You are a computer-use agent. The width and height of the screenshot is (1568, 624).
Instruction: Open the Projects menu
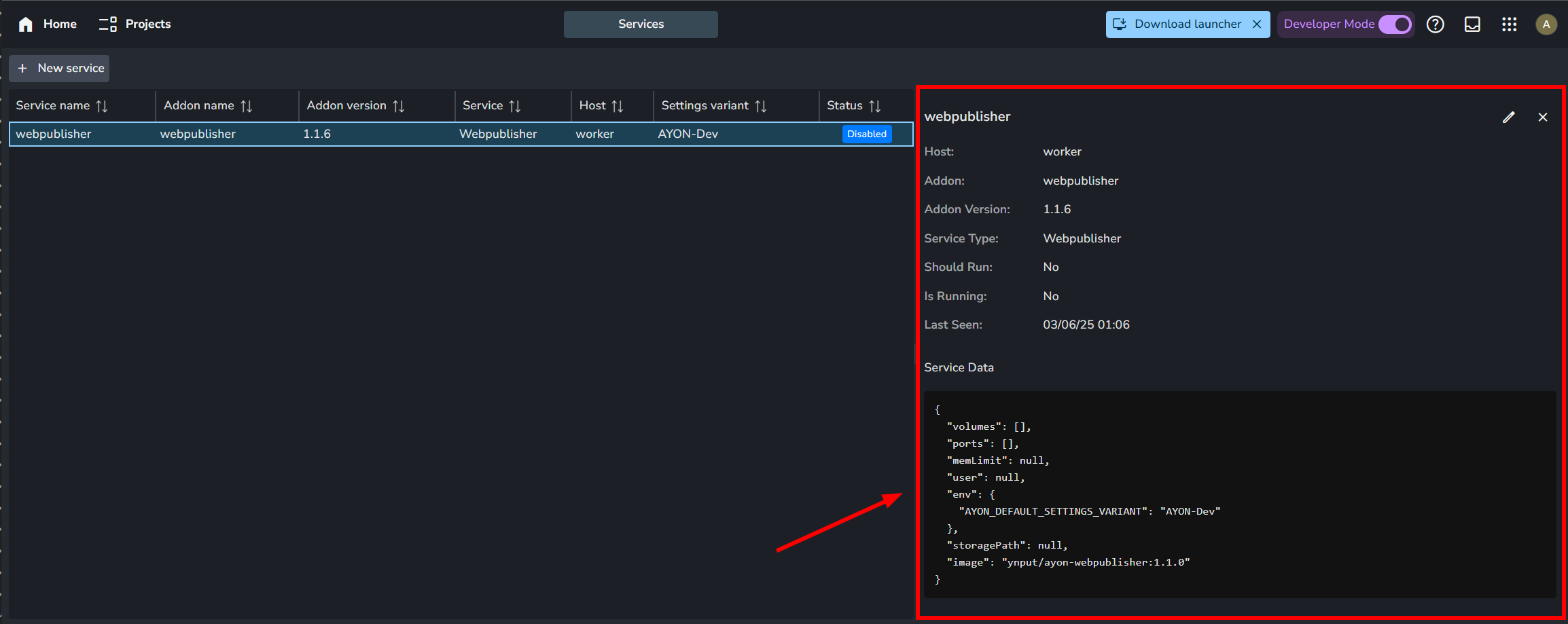tap(135, 24)
